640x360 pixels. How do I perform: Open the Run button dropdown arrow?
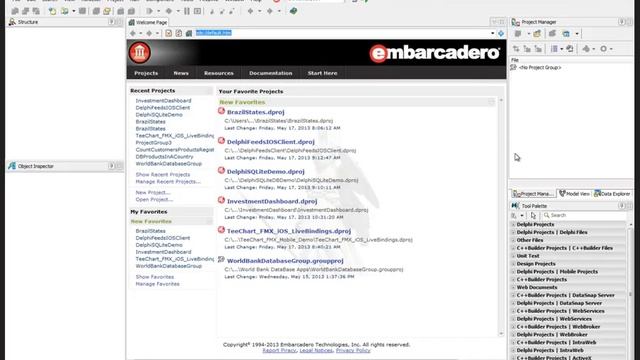158,11
